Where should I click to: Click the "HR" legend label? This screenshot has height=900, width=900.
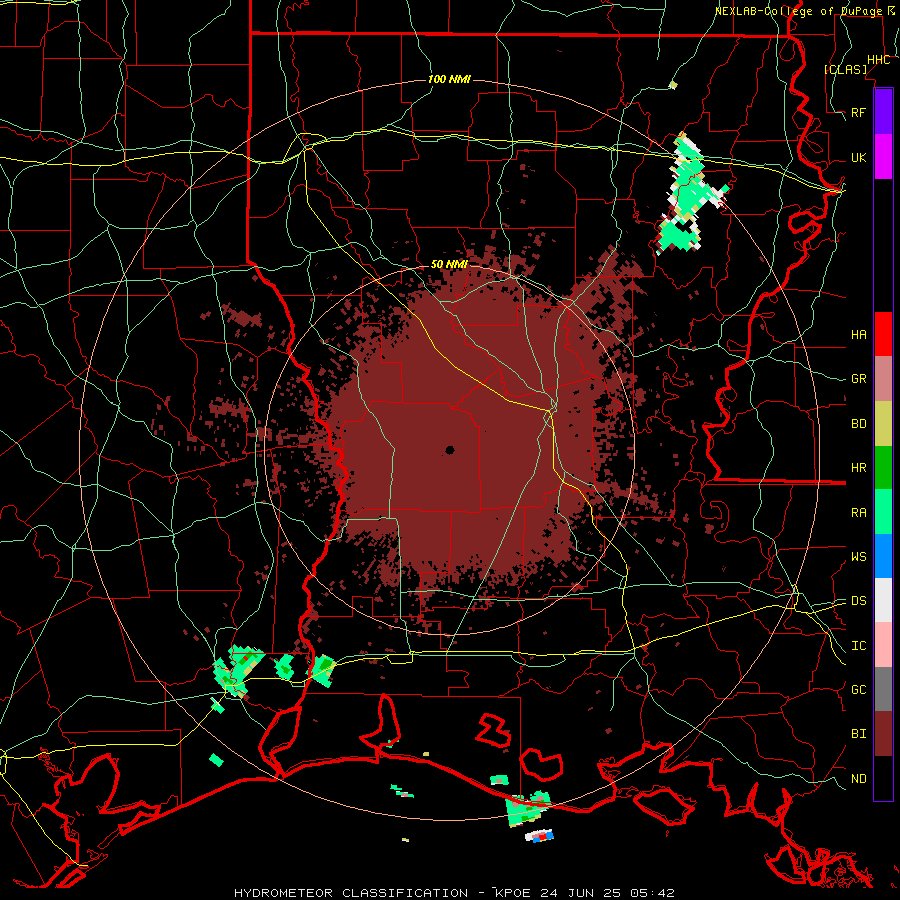coord(858,468)
